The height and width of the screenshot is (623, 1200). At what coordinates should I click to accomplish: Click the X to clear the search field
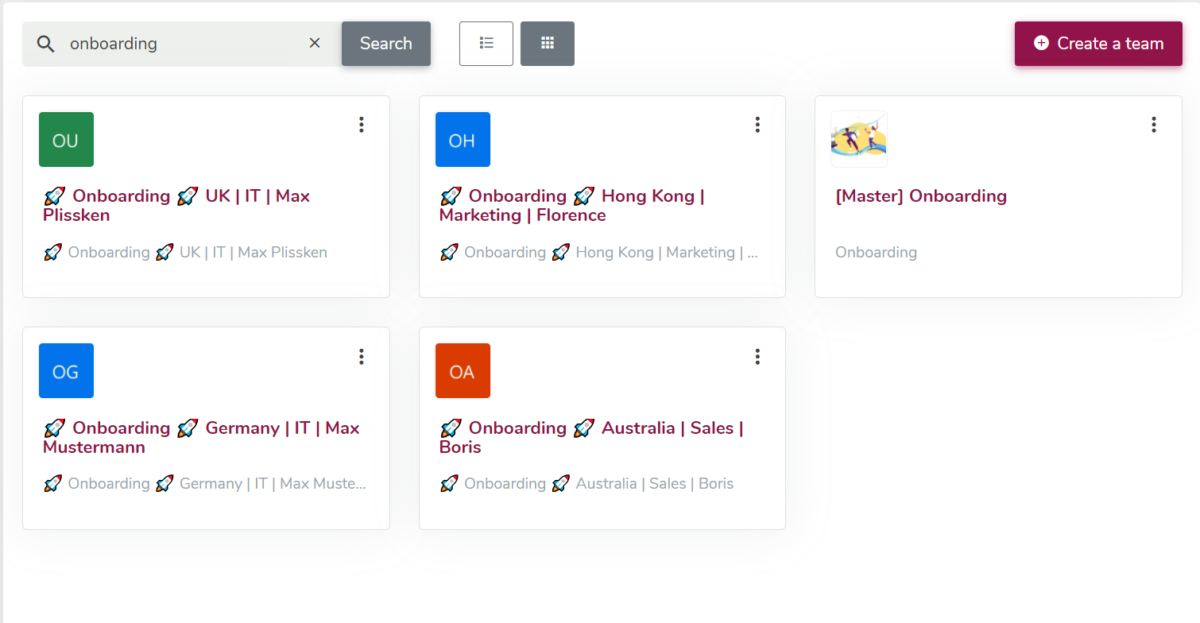(314, 43)
